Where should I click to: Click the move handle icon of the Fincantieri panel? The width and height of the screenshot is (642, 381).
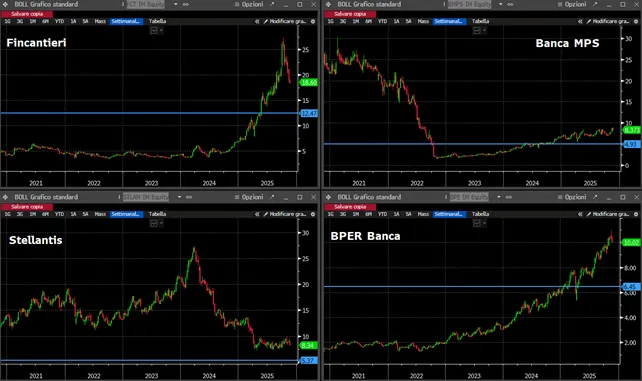[x=5, y=4]
